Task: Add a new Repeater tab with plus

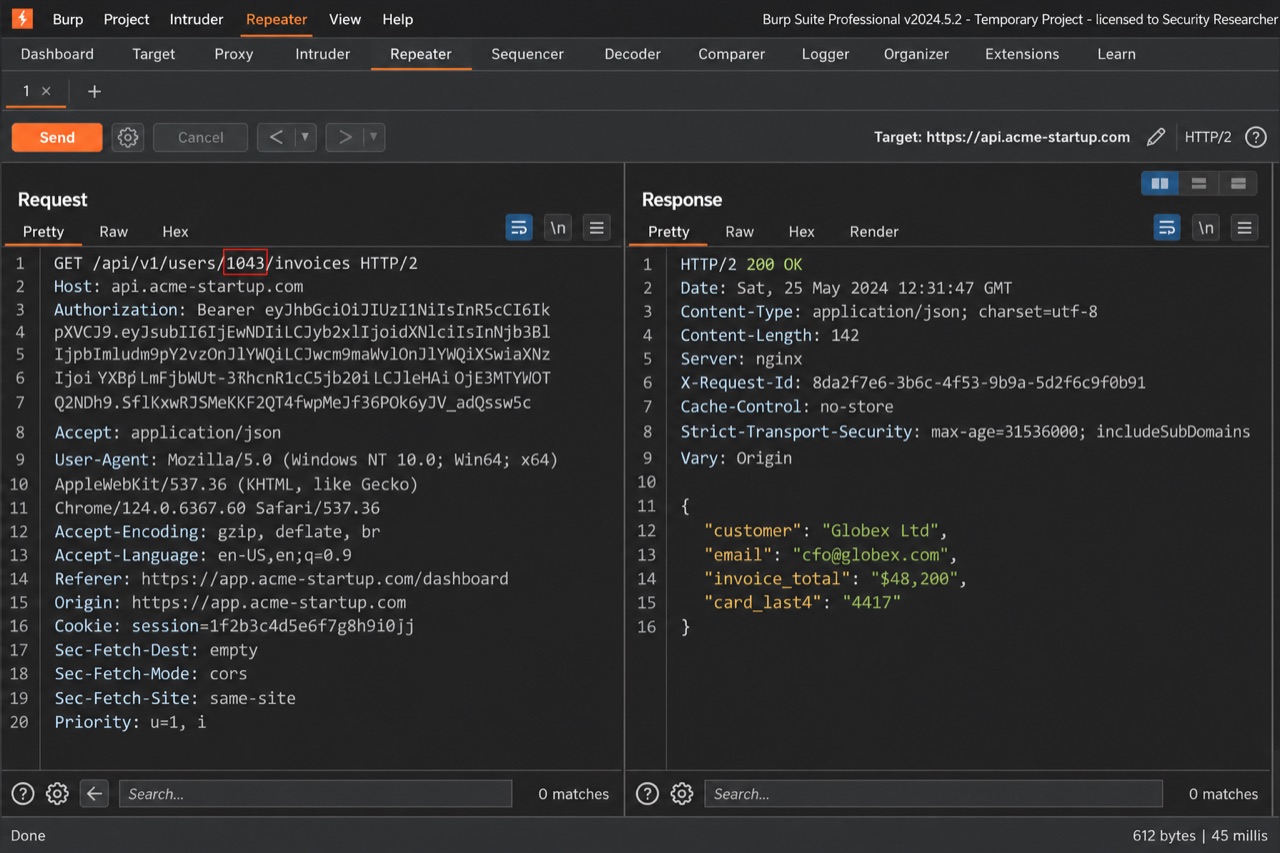Action: (x=94, y=91)
